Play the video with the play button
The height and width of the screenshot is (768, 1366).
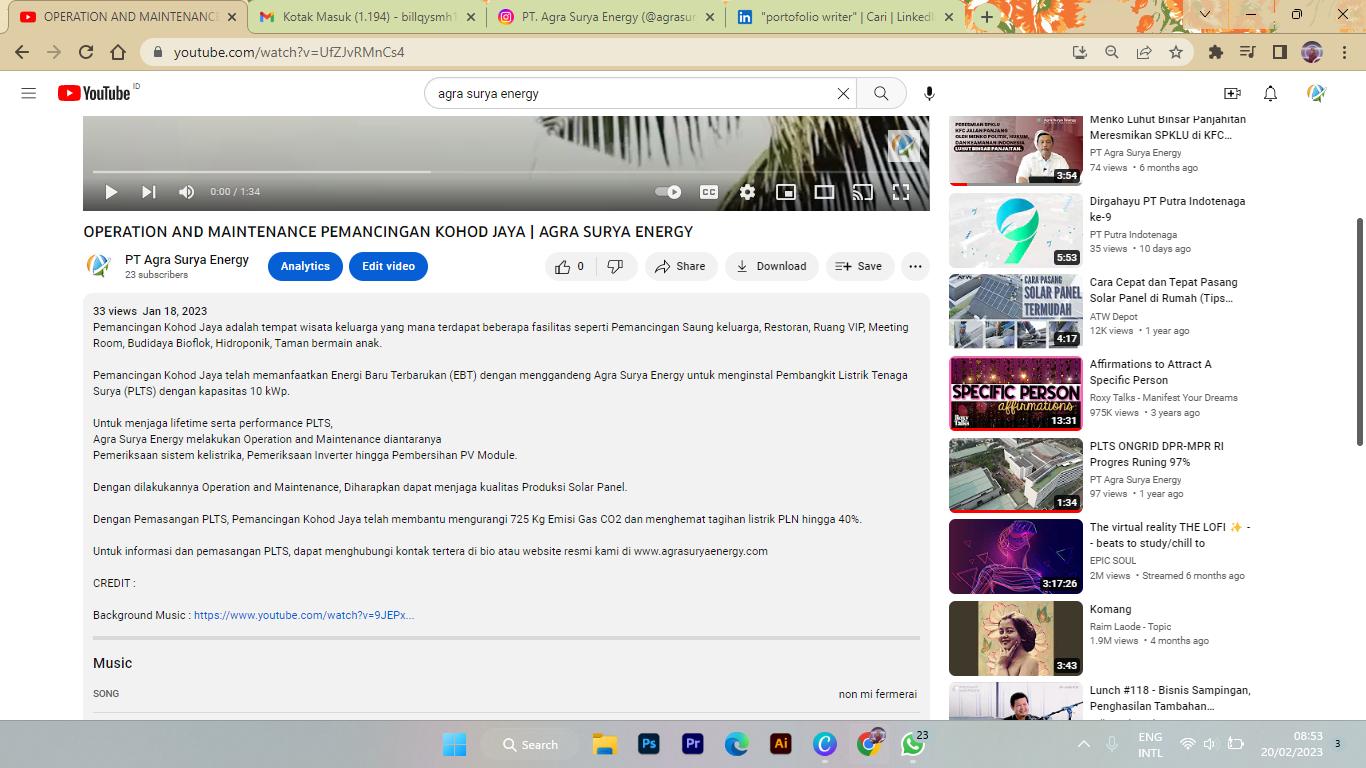pos(111,192)
